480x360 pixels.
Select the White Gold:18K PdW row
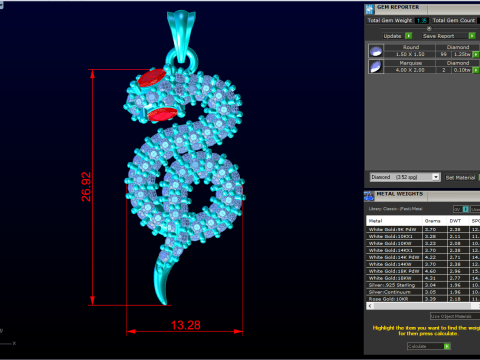pyautogui.click(x=423, y=271)
